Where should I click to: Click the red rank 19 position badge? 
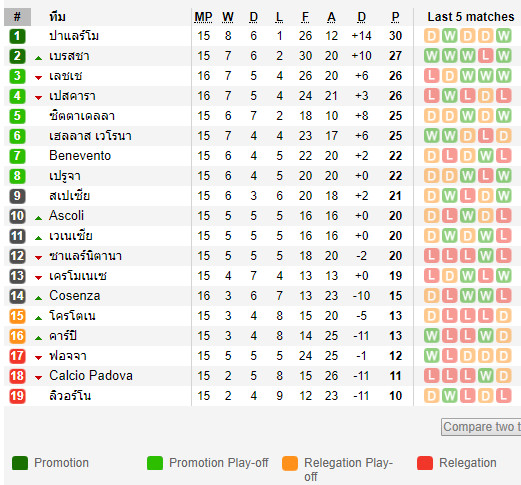coord(17,396)
